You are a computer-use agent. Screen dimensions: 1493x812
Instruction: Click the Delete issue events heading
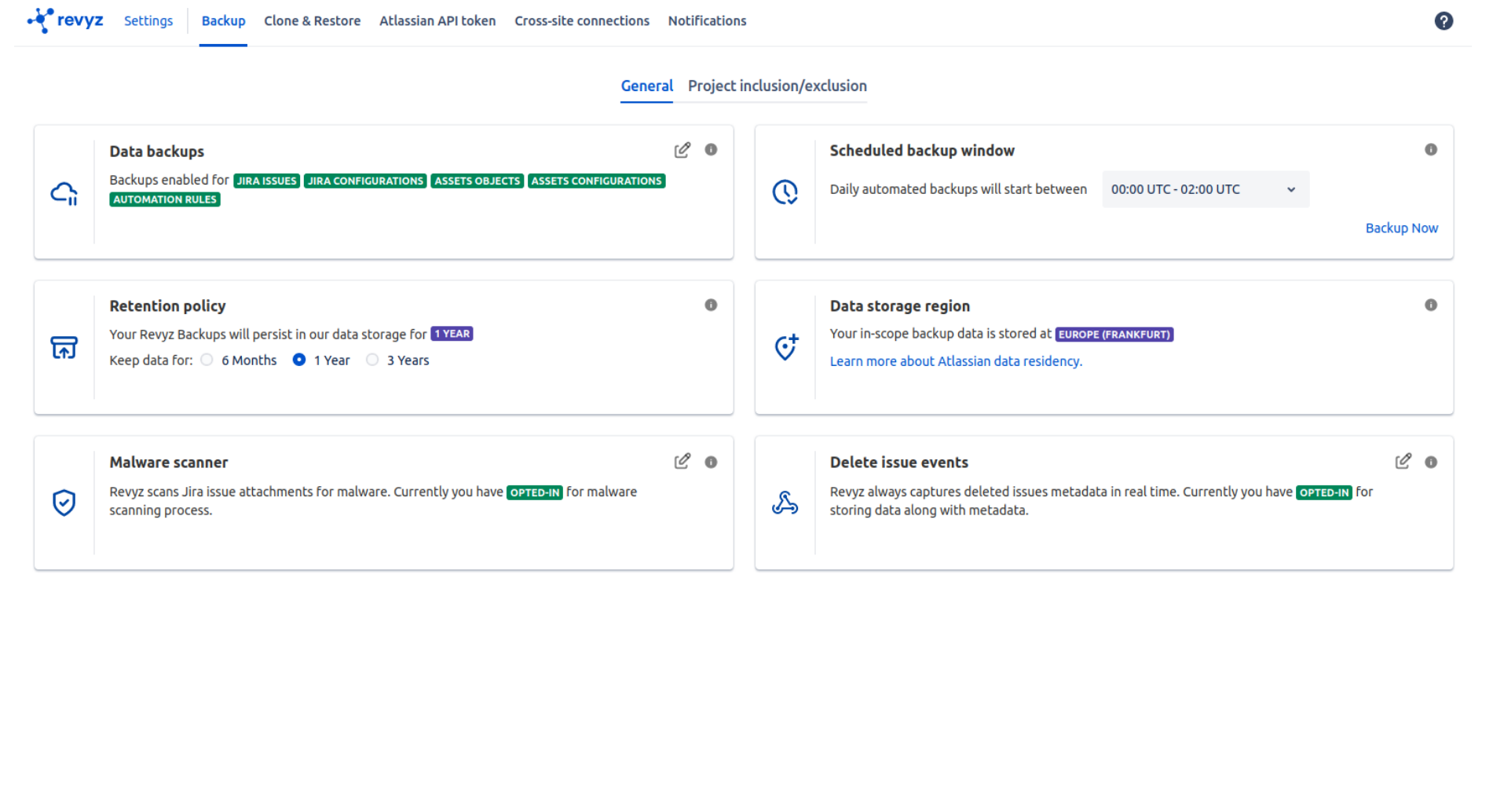898,463
